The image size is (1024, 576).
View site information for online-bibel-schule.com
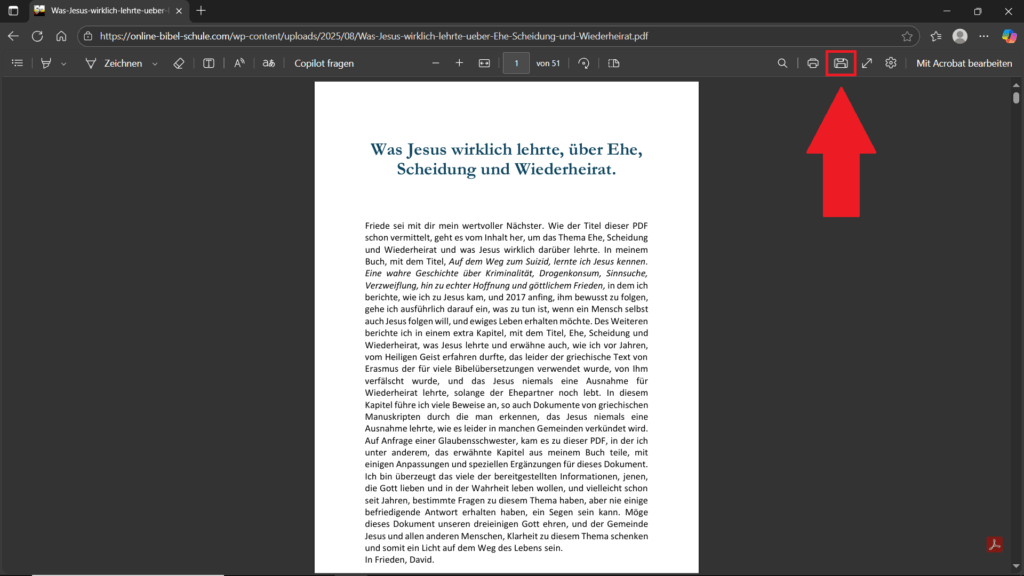88,37
